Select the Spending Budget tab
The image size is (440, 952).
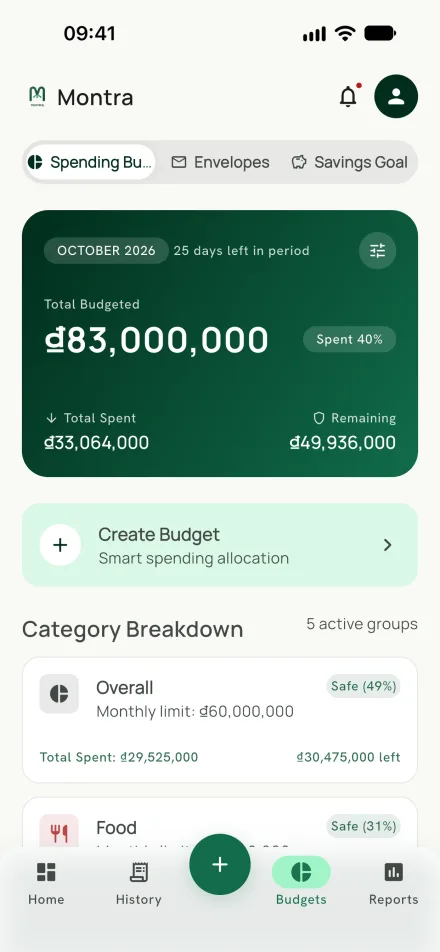tap(90, 162)
